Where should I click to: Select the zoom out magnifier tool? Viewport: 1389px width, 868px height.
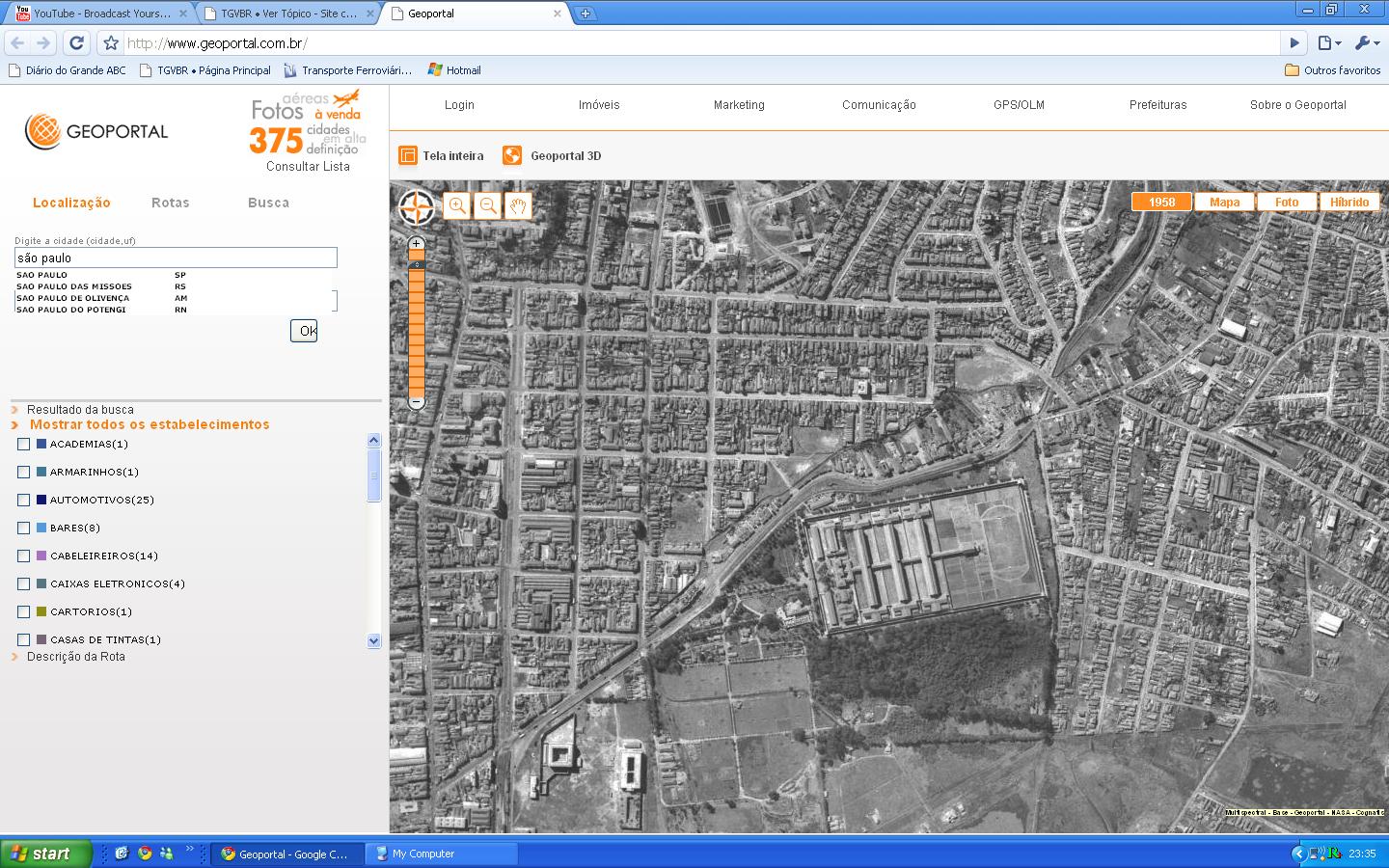tap(488, 205)
